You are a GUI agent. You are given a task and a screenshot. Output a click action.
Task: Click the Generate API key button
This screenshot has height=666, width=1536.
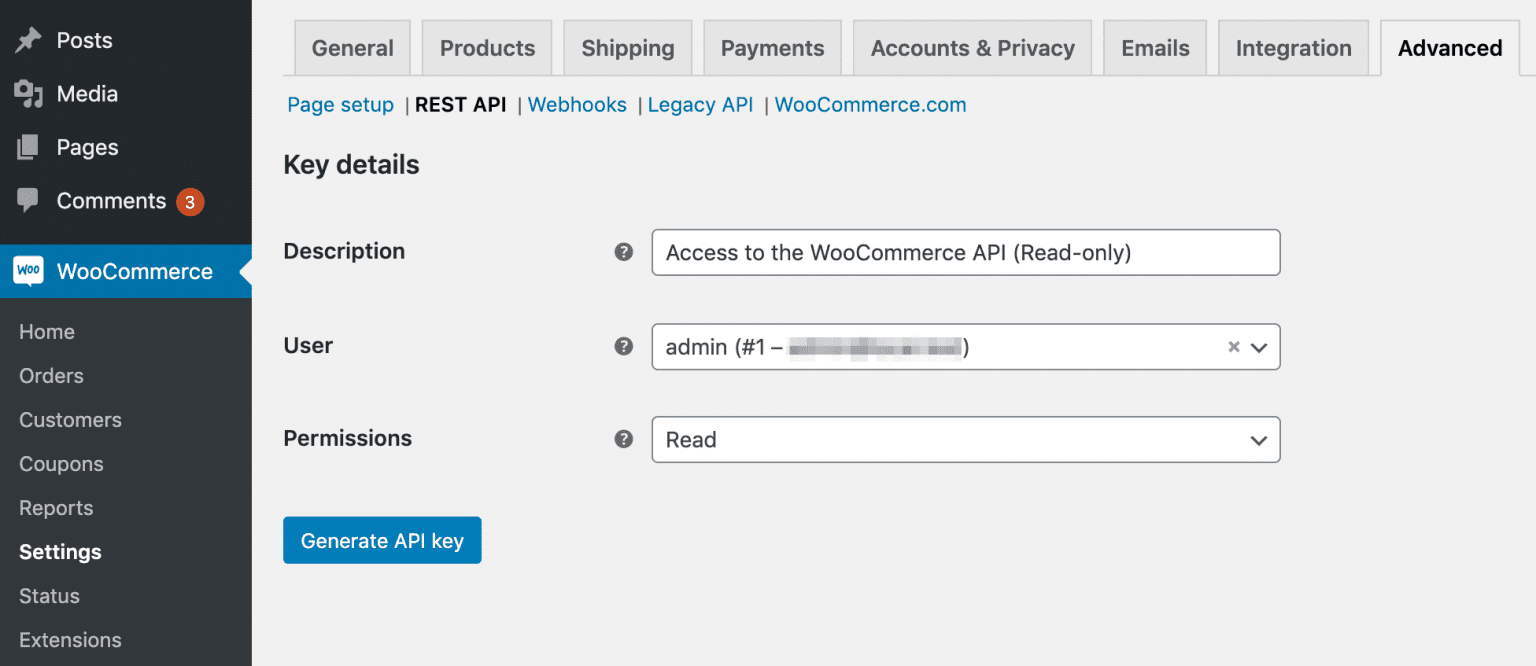(x=382, y=540)
